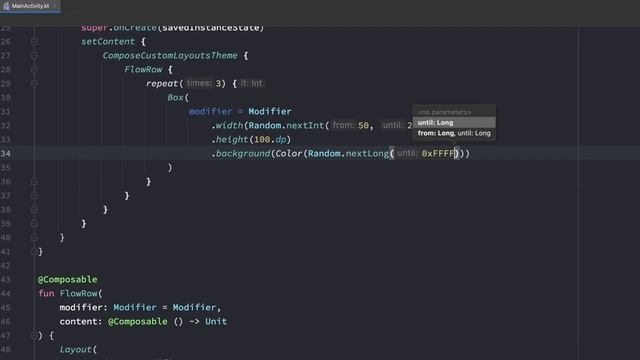Click '.background' on line 34

tap(240, 153)
